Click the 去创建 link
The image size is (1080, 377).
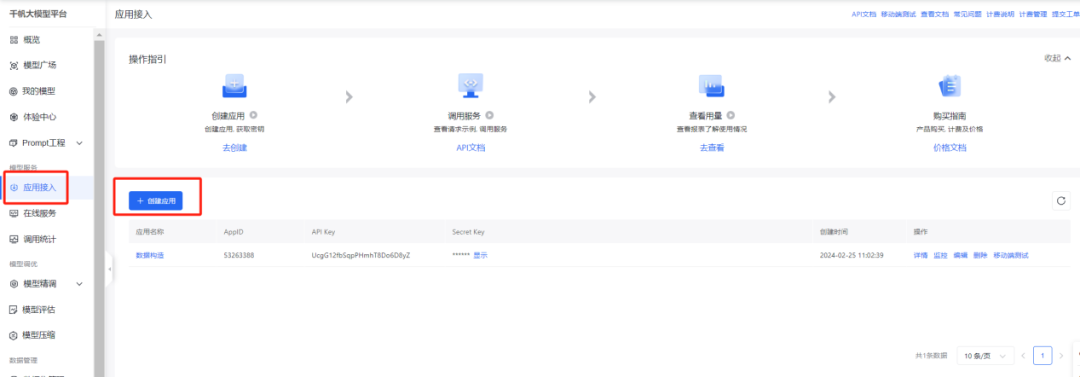pos(234,147)
